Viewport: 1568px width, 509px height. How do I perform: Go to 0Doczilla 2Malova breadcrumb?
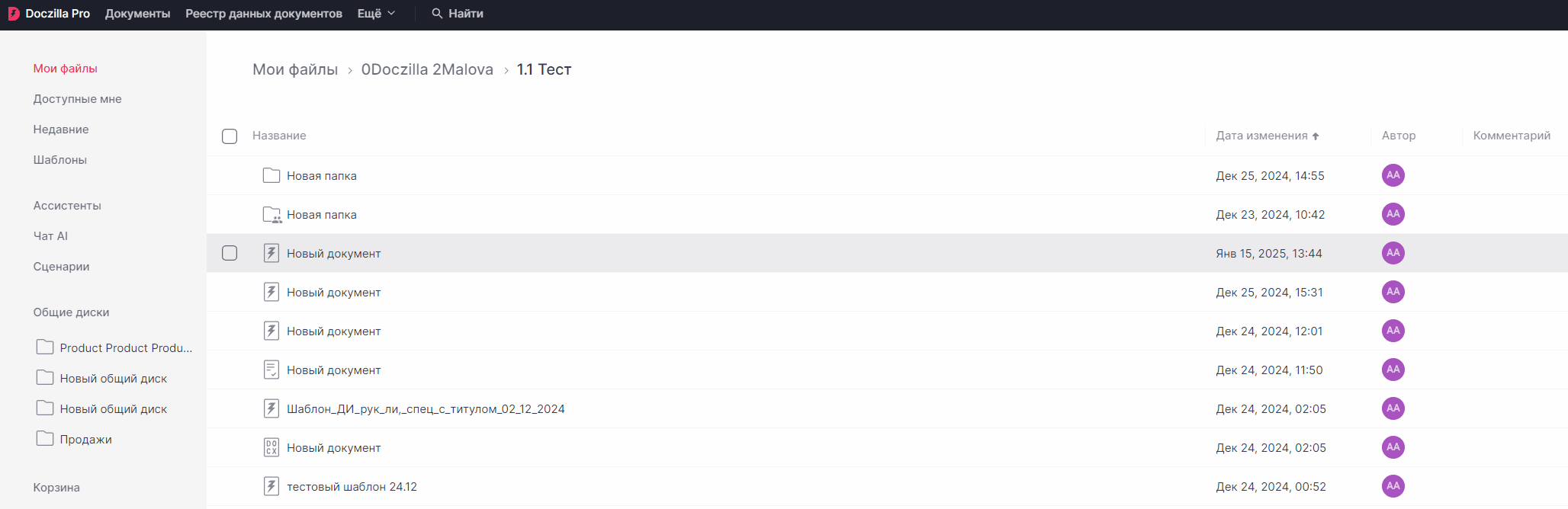(x=427, y=69)
